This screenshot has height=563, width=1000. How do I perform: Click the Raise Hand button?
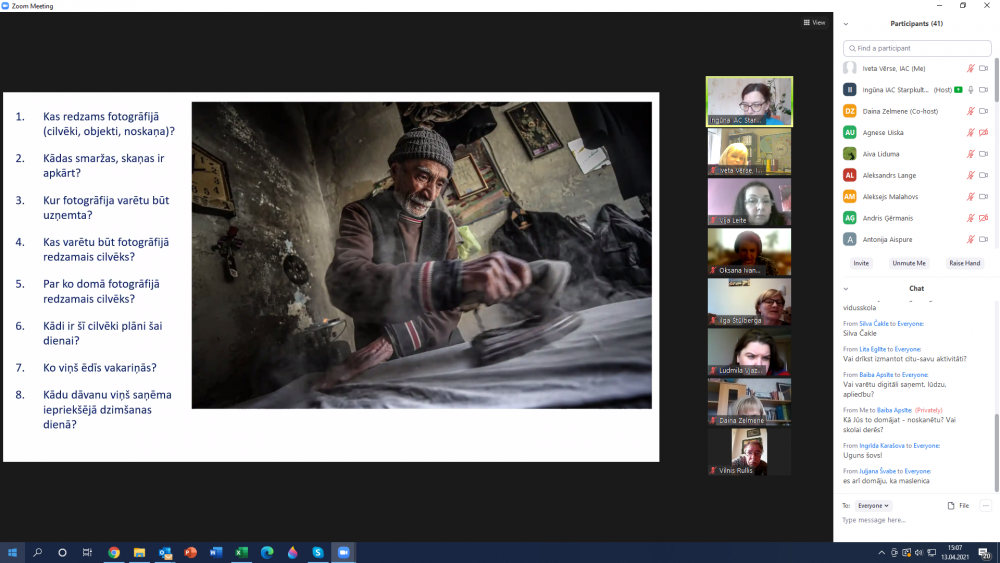pyautogui.click(x=964, y=263)
